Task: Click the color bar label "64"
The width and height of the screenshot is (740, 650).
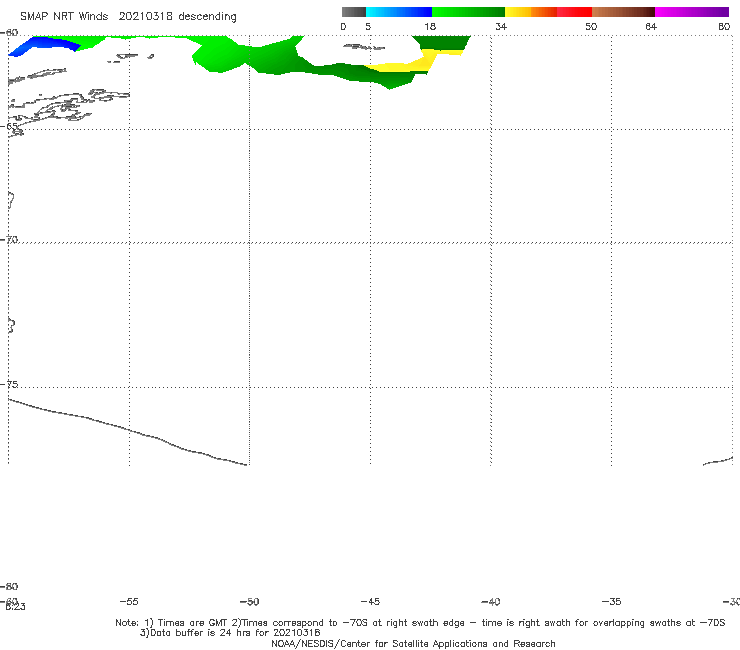Action: pyautogui.click(x=651, y=26)
